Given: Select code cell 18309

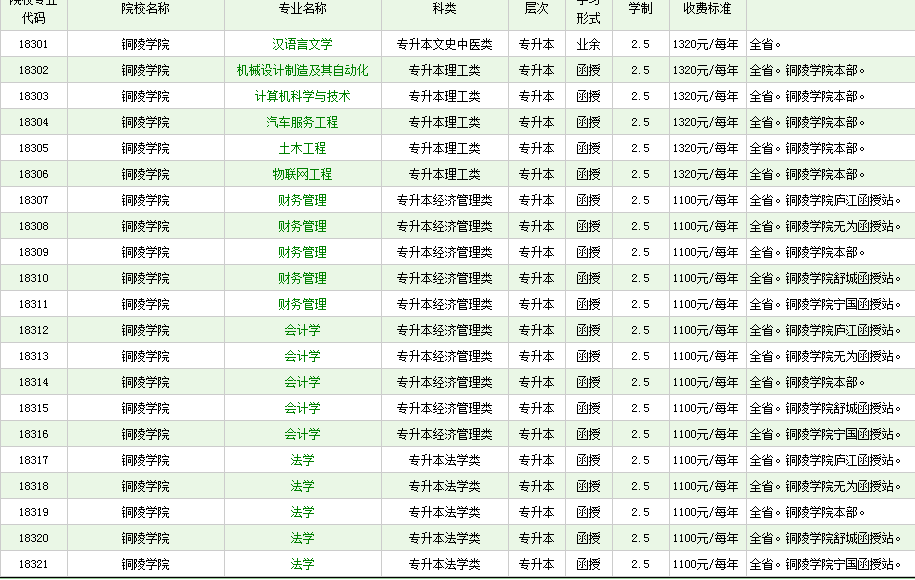Looking at the screenshot, I should pyautogui.click(x=33, y=253).
